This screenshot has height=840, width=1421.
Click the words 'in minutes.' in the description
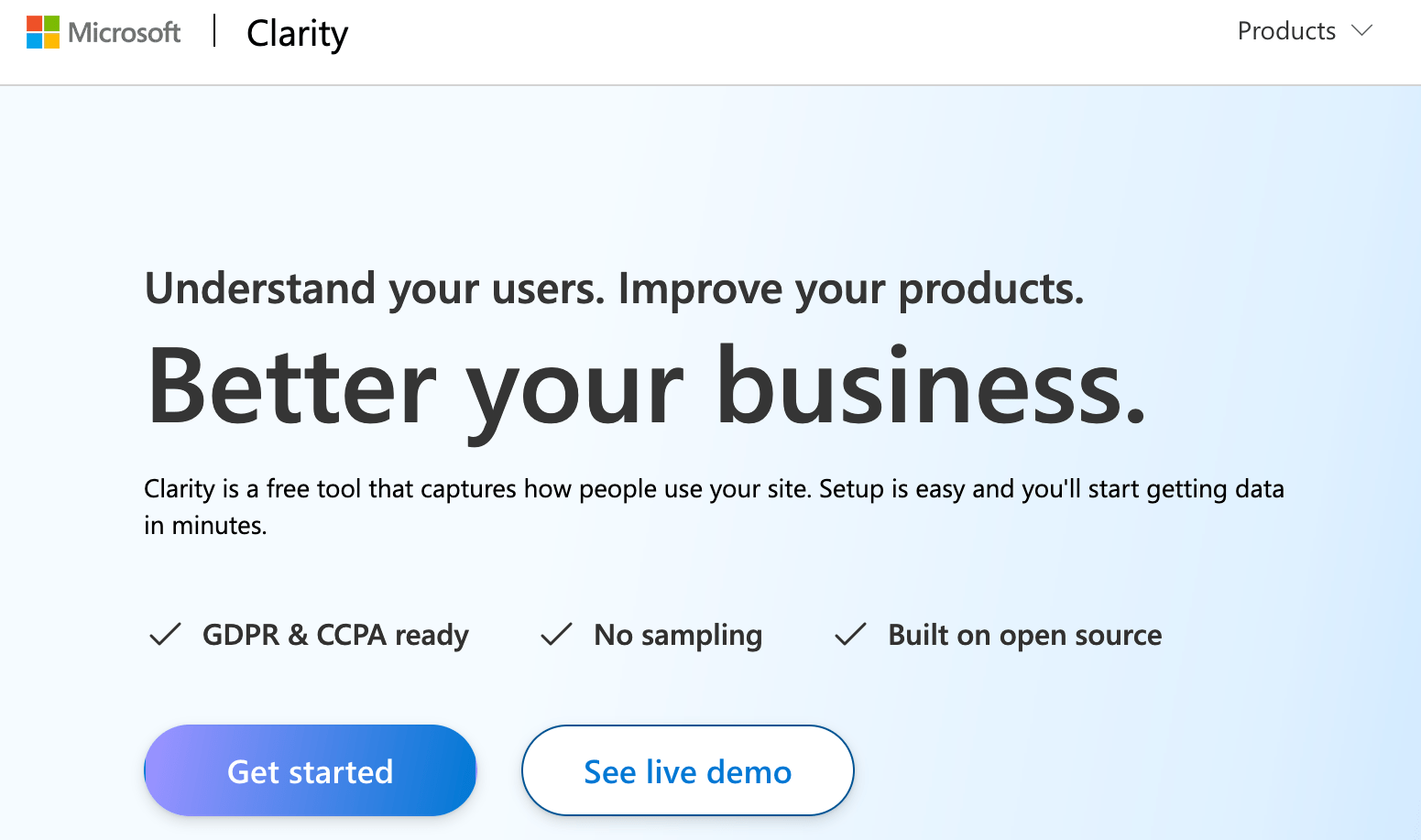click(205, 526)
